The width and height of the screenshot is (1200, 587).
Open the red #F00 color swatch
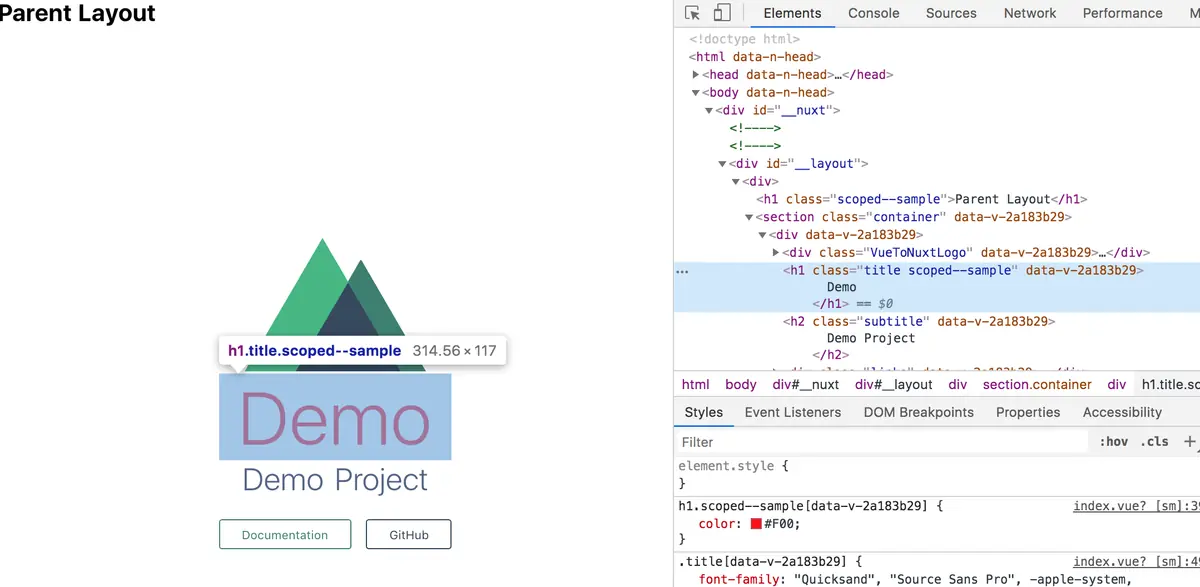(757, 524)
